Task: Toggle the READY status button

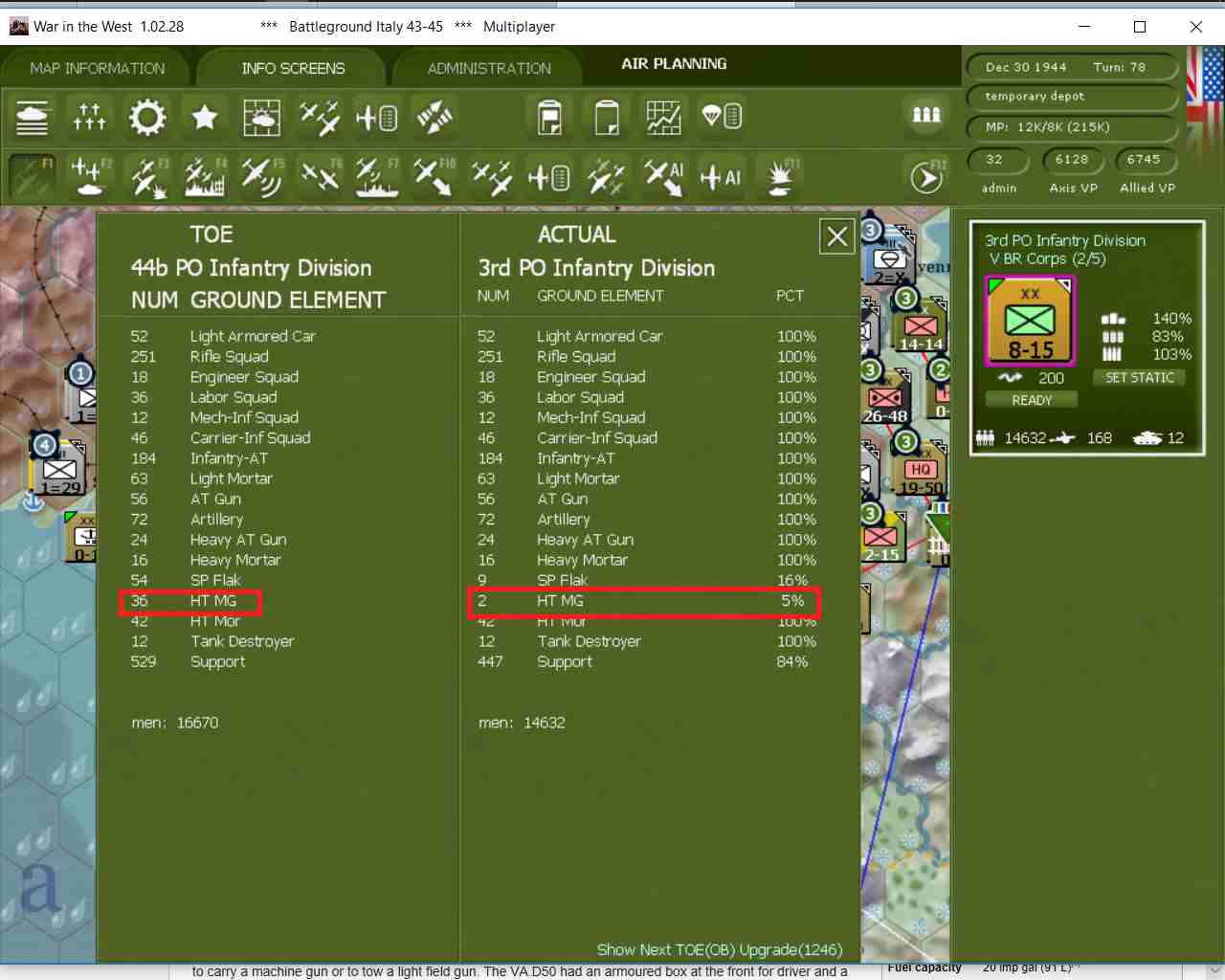Action: [x=1032, y=400]
